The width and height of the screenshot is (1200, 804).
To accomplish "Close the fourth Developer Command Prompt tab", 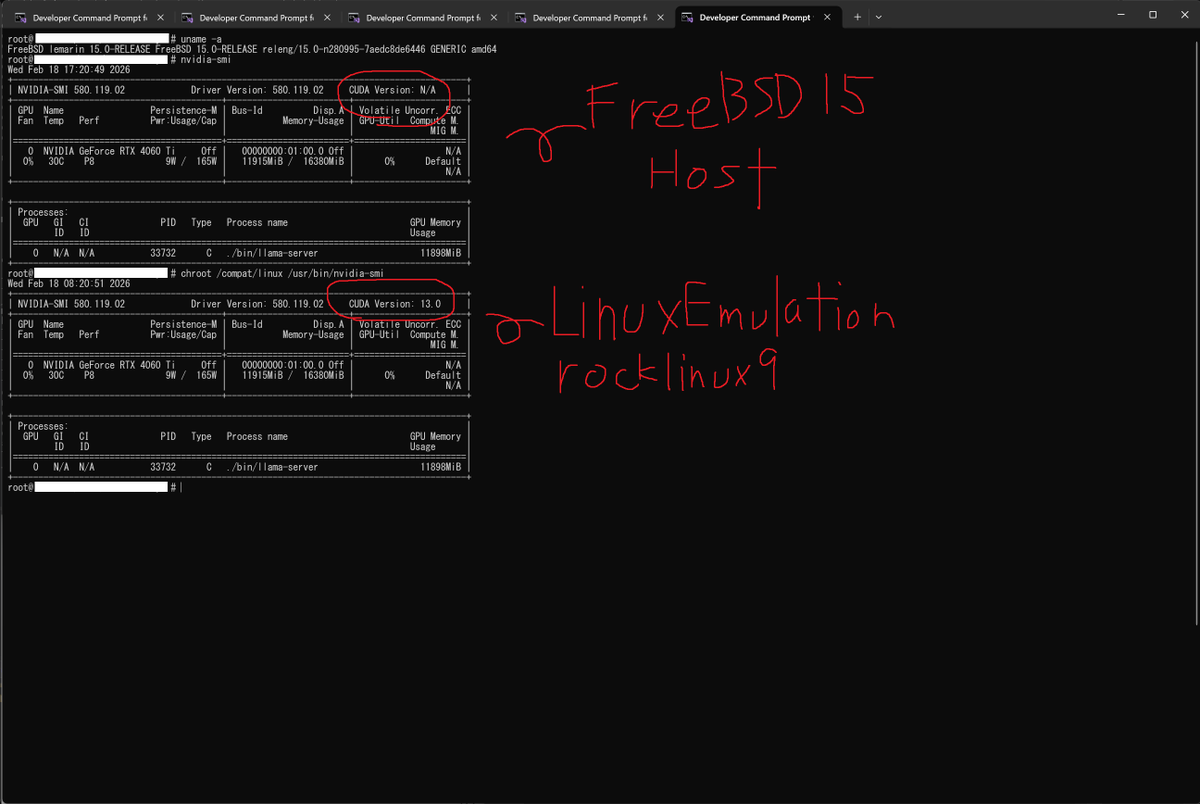I will click(x=660, y=18).
